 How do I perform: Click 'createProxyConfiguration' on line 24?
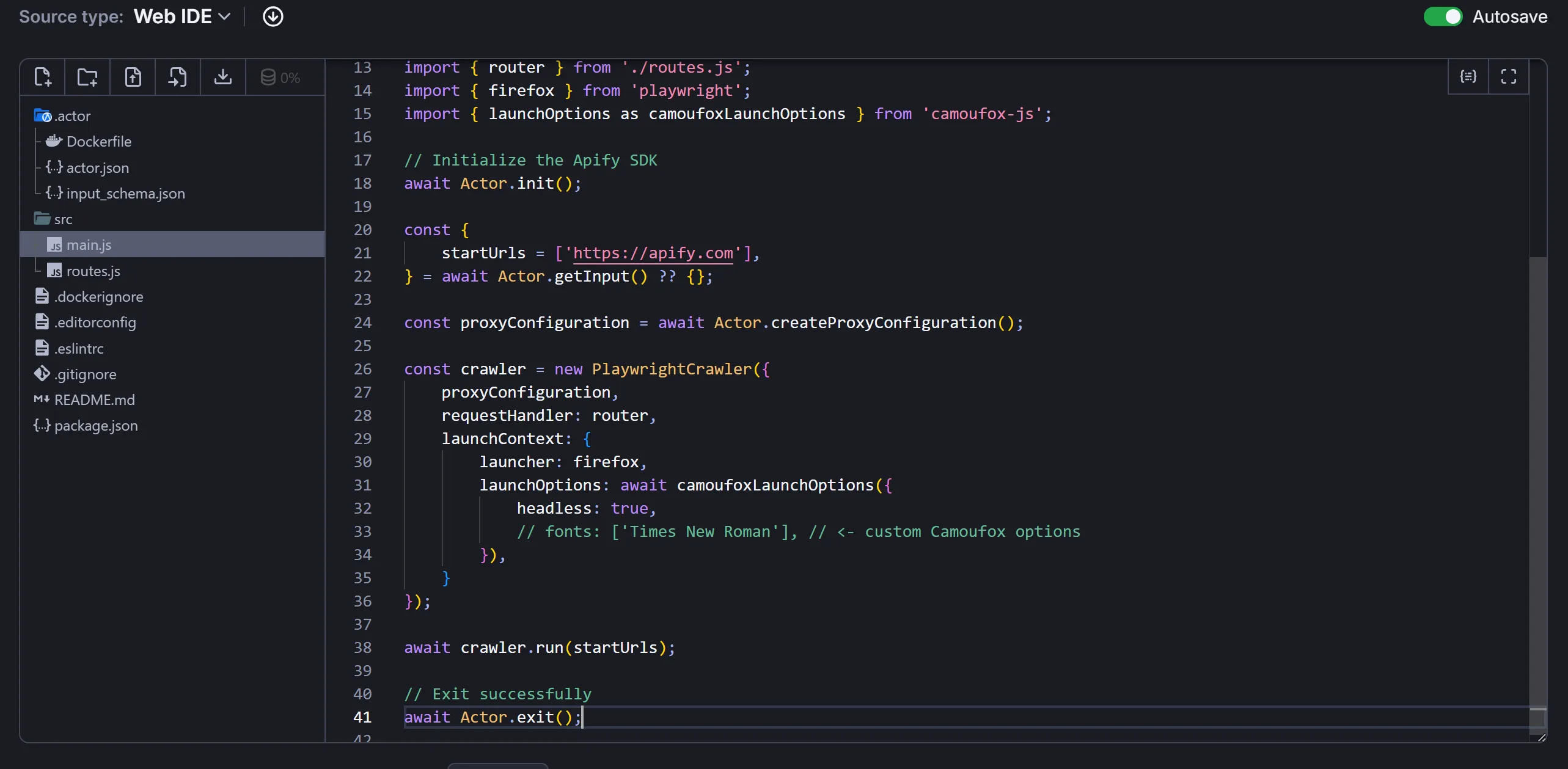[x=883, y=323]
